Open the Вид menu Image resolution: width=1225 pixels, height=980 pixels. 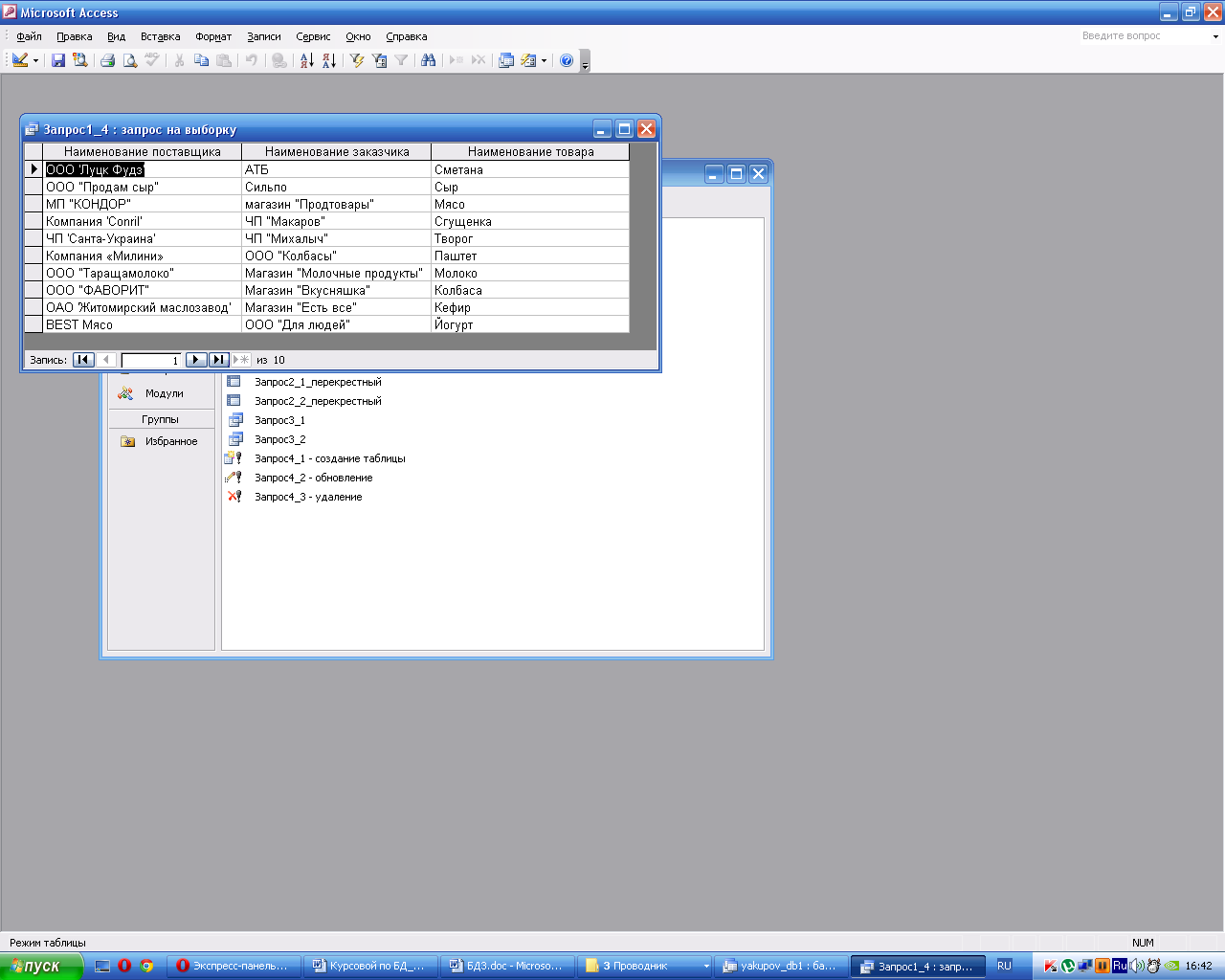(x=116, y=36)
